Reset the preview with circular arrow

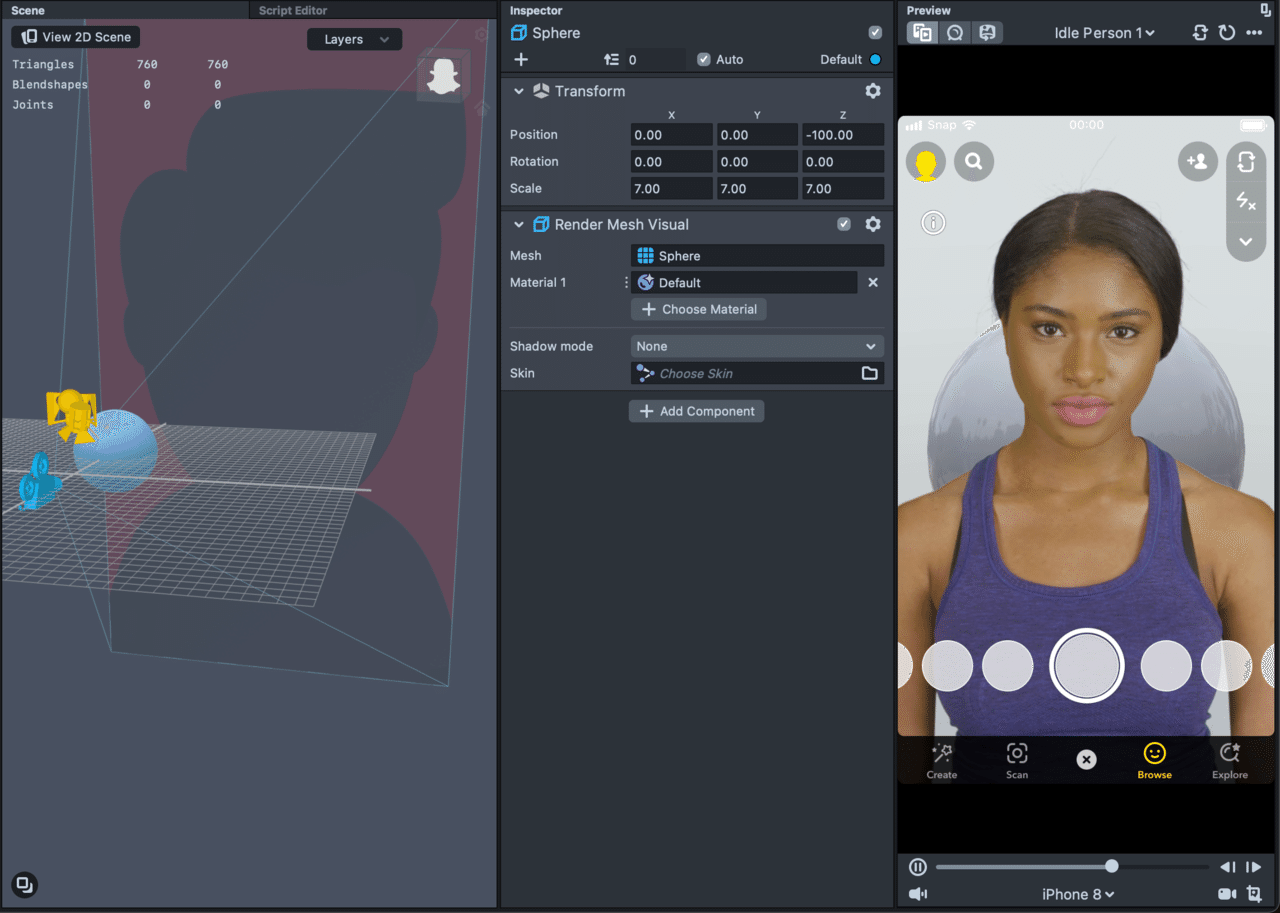1227,33
